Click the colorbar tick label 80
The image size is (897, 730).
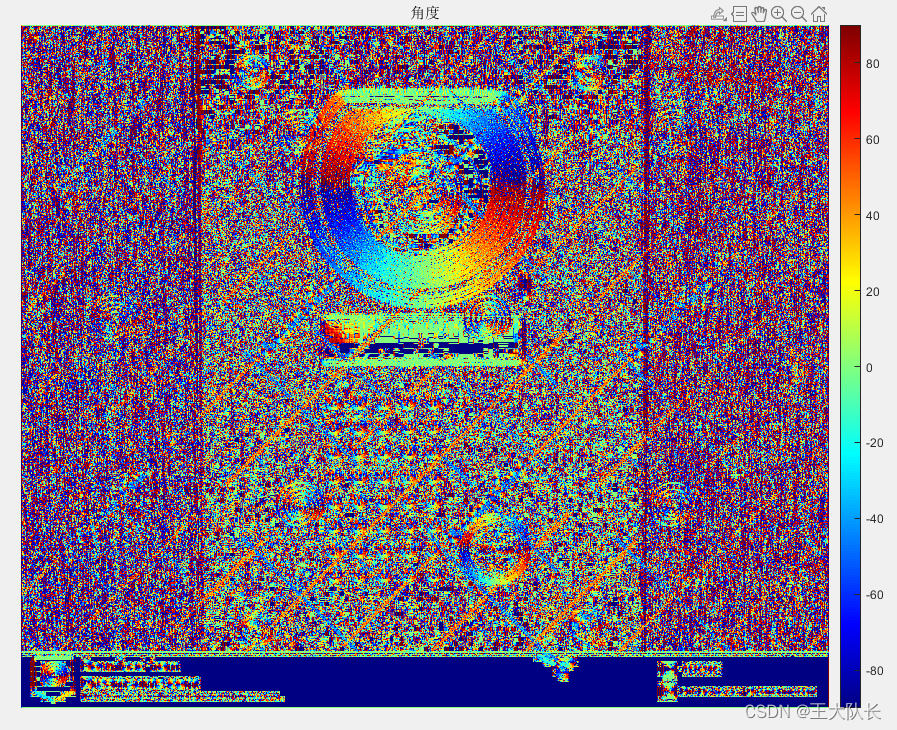tap(872, 64)
